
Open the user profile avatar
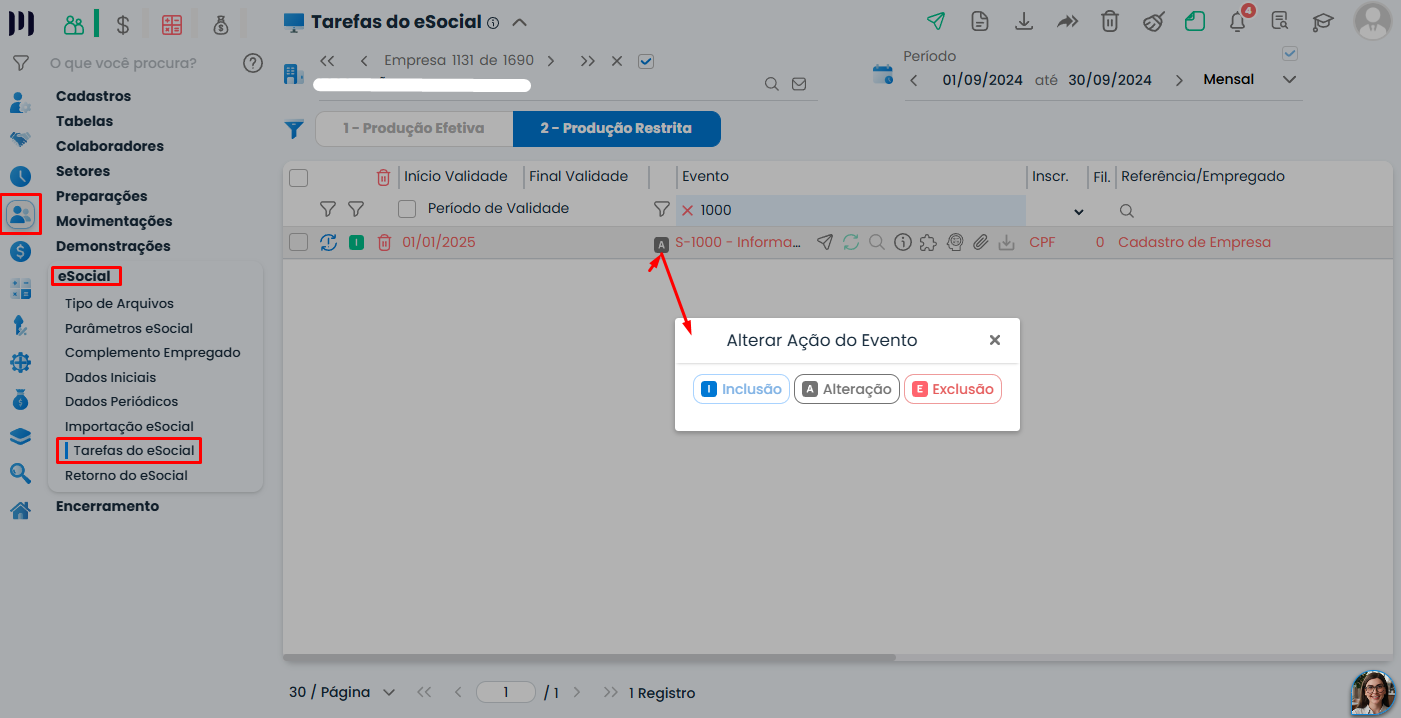click(x=1372, y=21)
